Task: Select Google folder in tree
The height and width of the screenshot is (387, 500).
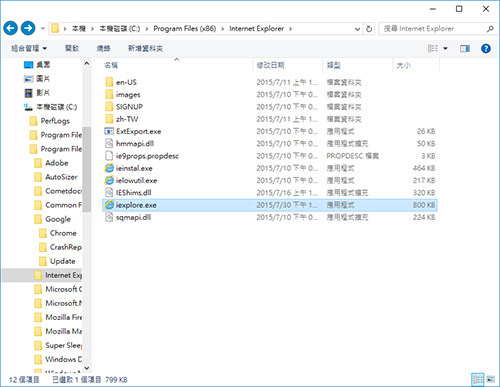Action: click(x=53, y=219)
